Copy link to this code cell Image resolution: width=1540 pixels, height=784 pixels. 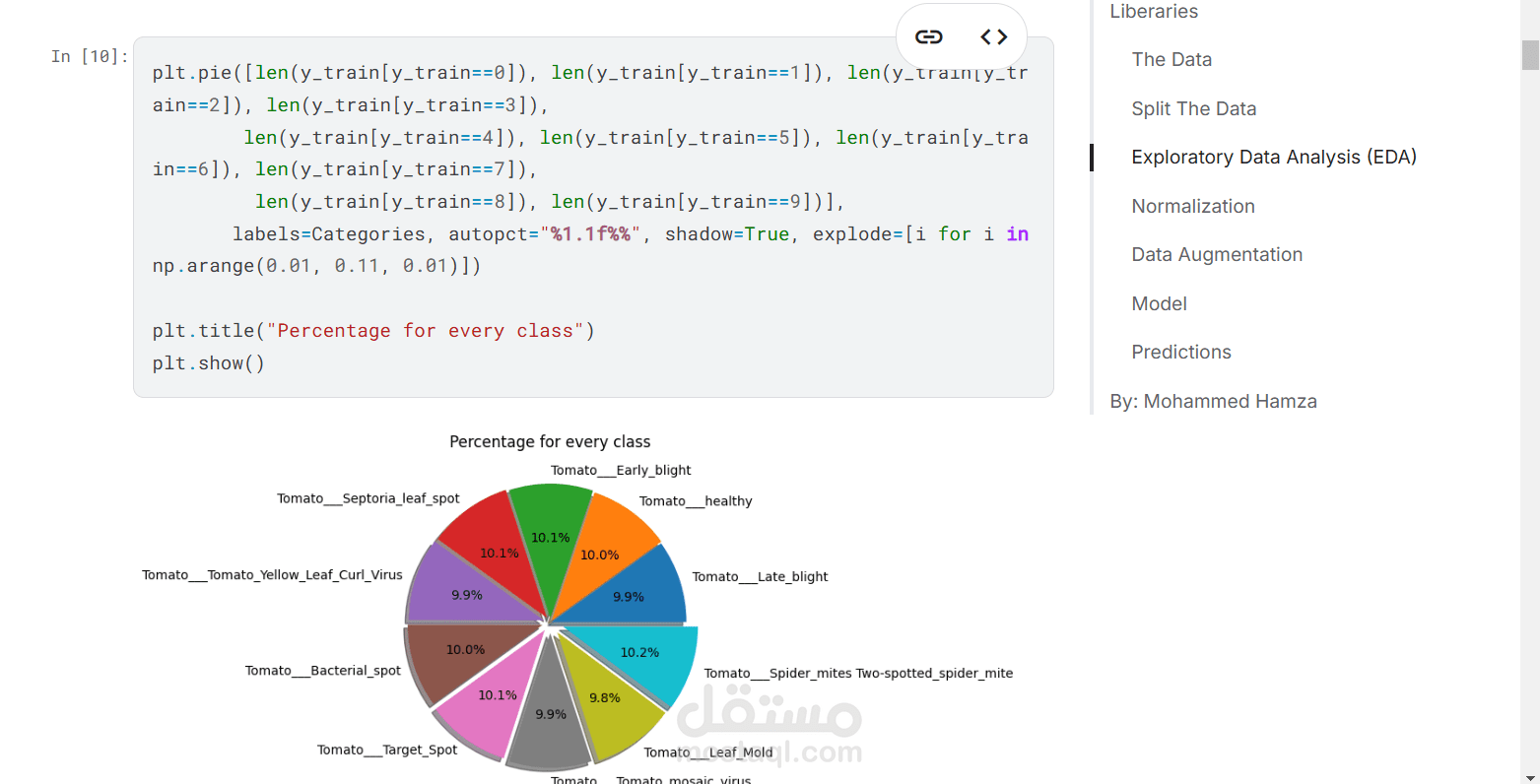coord(929,37)
